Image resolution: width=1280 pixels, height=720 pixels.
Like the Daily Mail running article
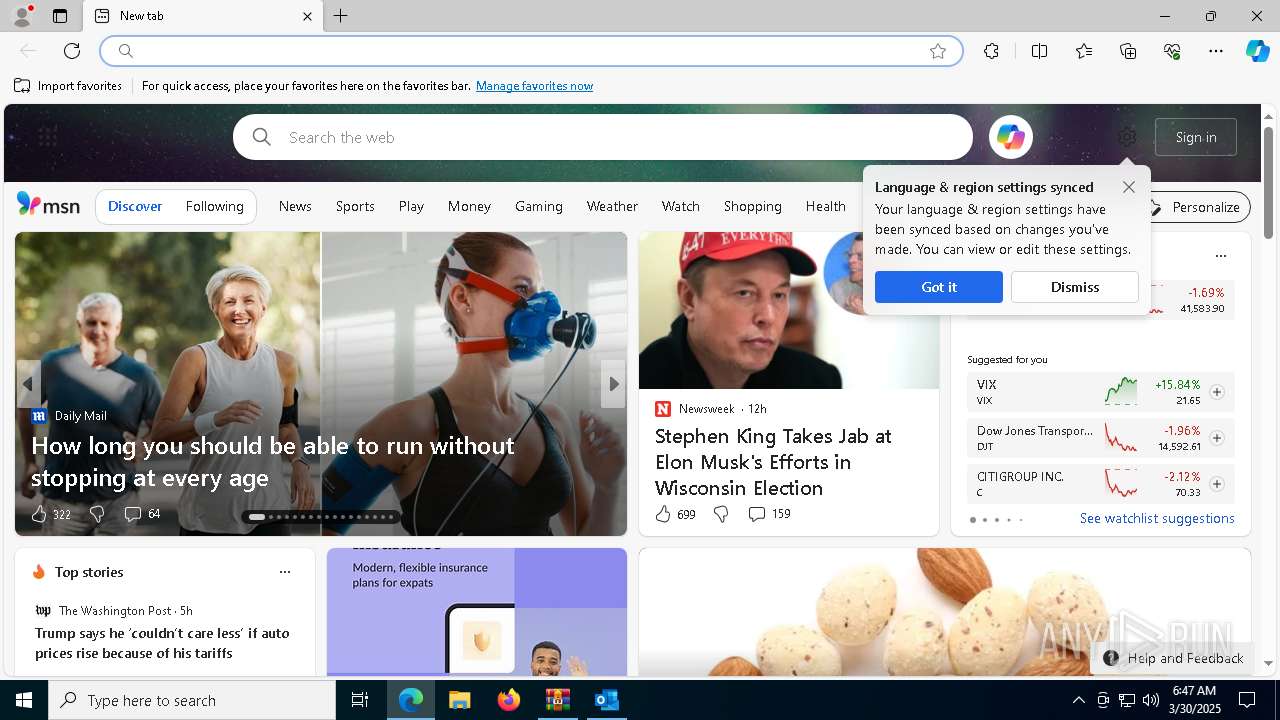39,514
